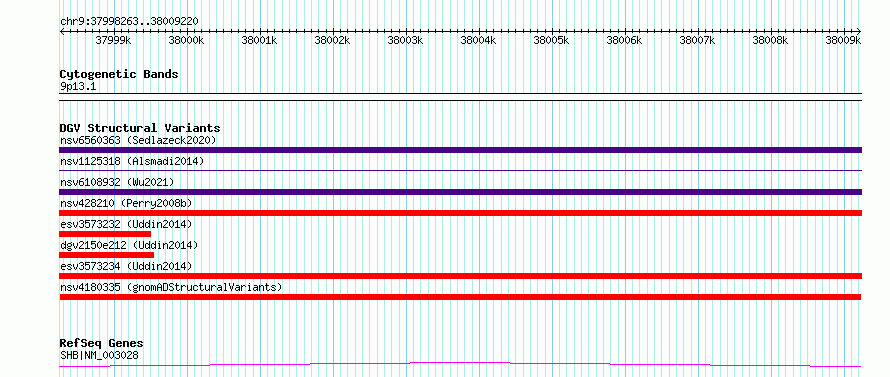This screenshot has width=890, height=377.
Task: Open variant nsv1125318 (Alsmadi2014) label
Action: (x=132, y=161)
